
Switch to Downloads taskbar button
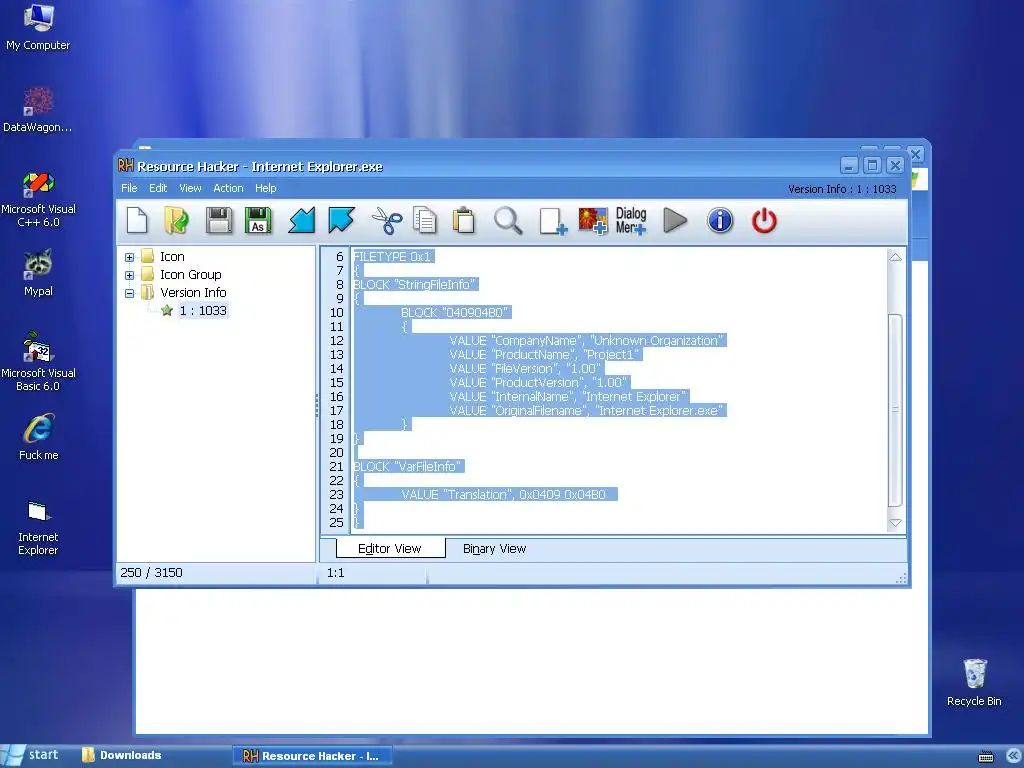[121, 756]
